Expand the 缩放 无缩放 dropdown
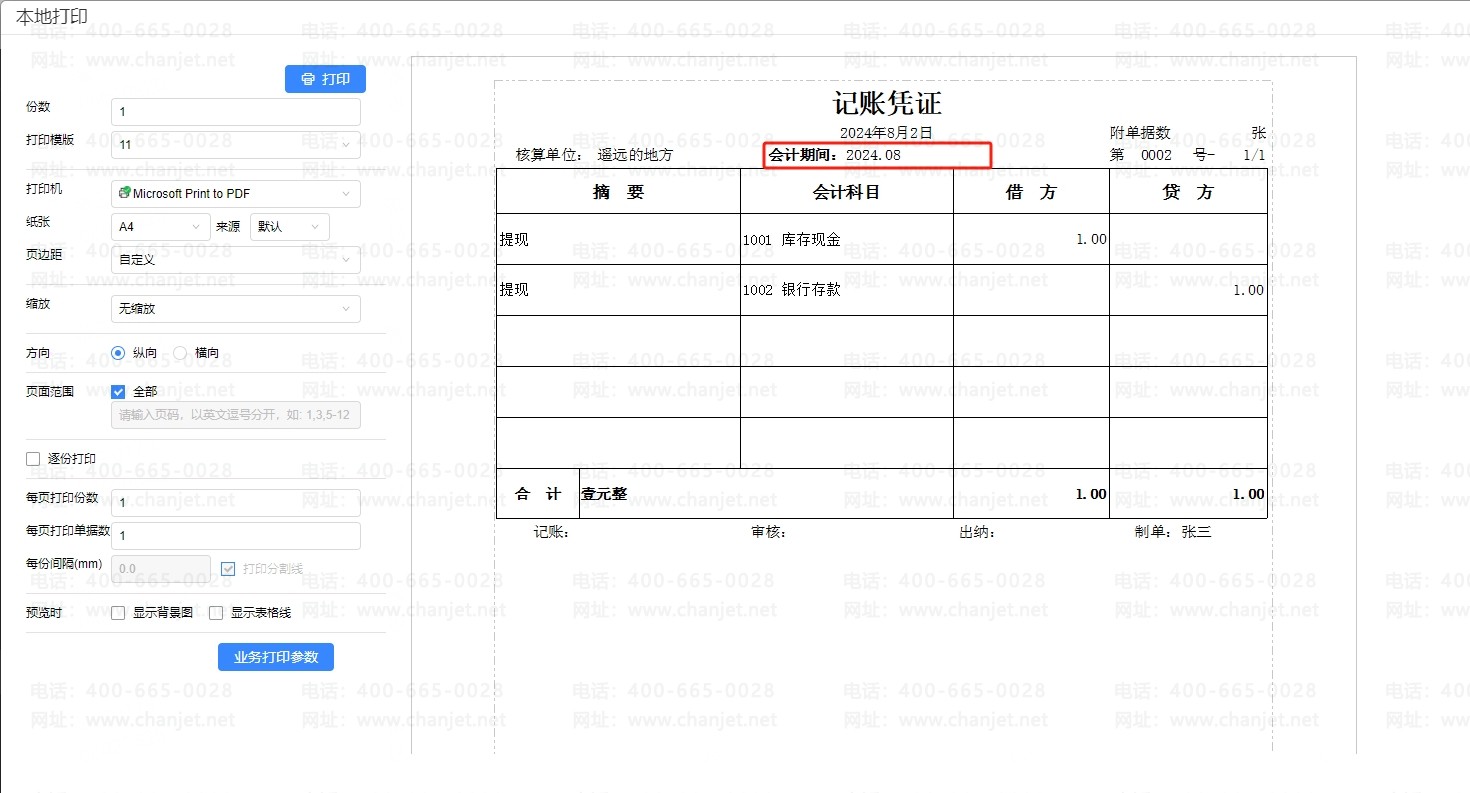Viewport: 1470px width, 793px height. point(236,309)
